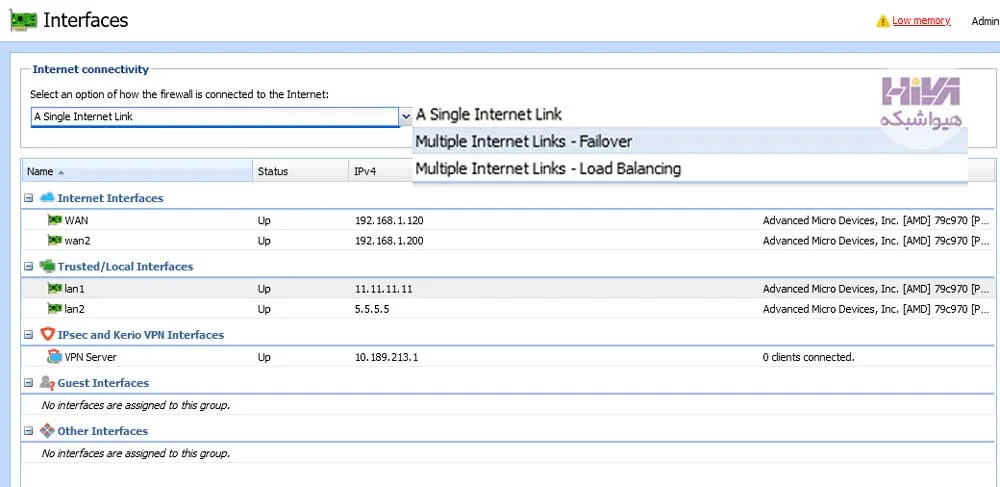The height and width of the screenshot is (487, 1000).
Task: Collapse the Other Interfaces group
Action: (28, 432)
